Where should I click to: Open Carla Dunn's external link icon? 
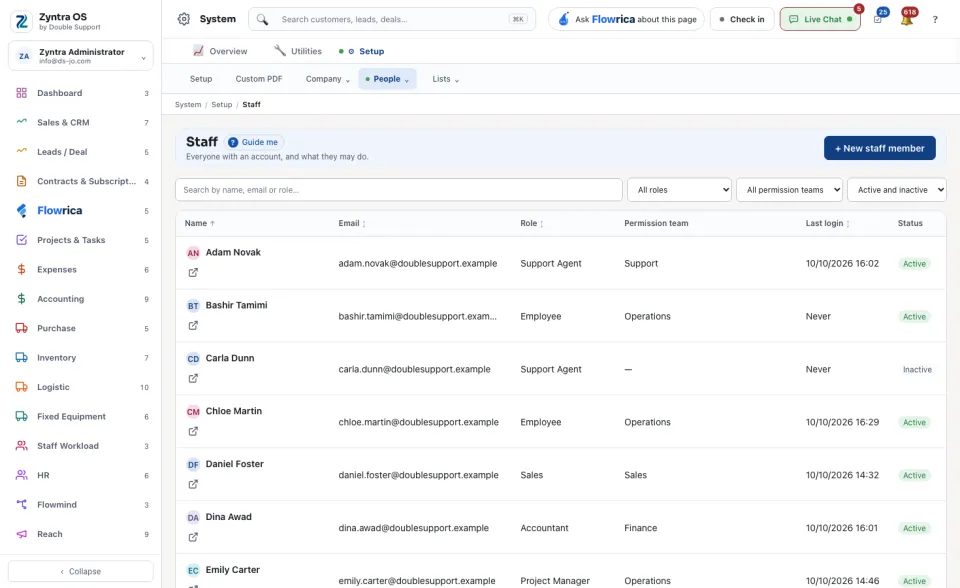[x=193, y=379]
